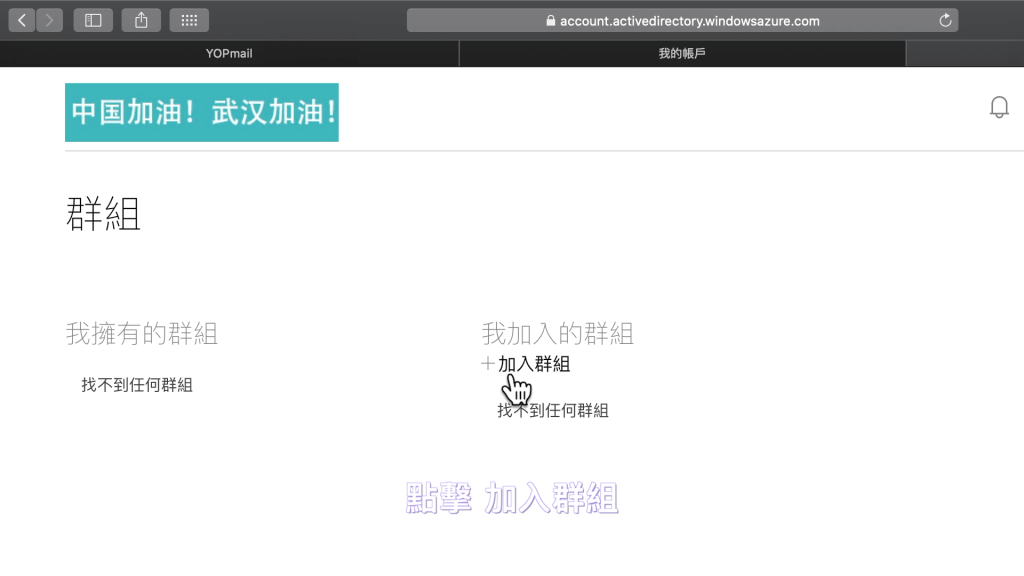Viewport: 1024px width, 576px height.
Task: Open the tab overview grid icon
Action: point(189,20)
